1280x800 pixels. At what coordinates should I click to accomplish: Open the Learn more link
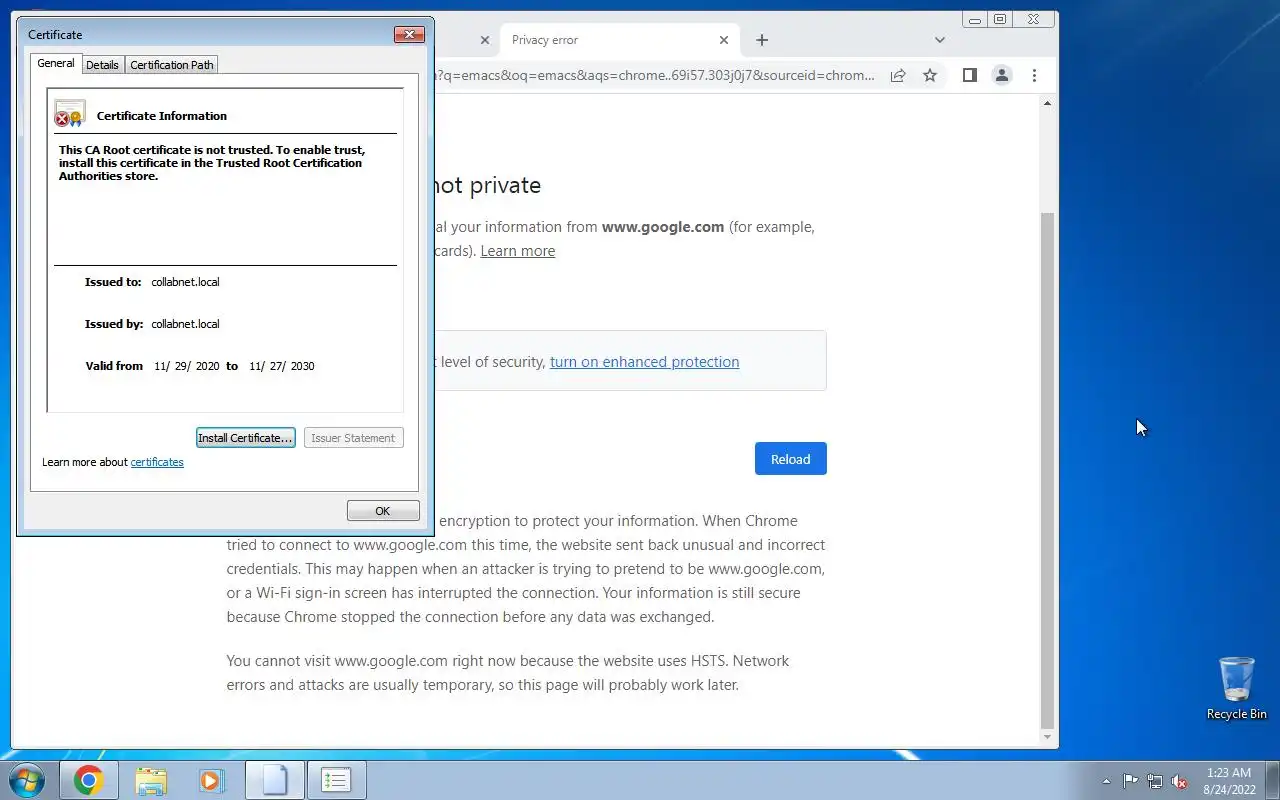(518, 251)
